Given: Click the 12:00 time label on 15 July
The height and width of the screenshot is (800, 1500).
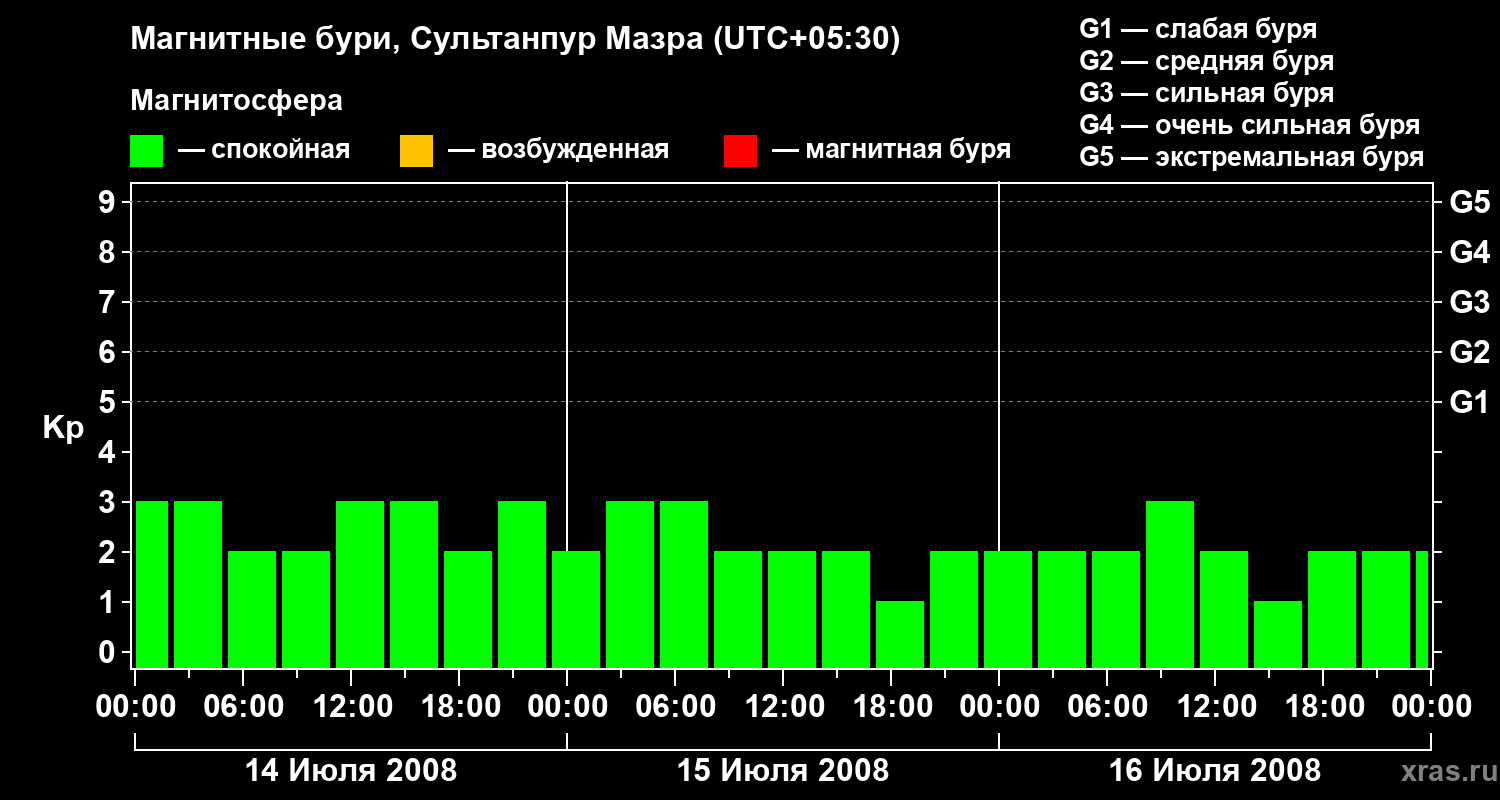Looking at the screenshot, I should click(x=783, y=707).
